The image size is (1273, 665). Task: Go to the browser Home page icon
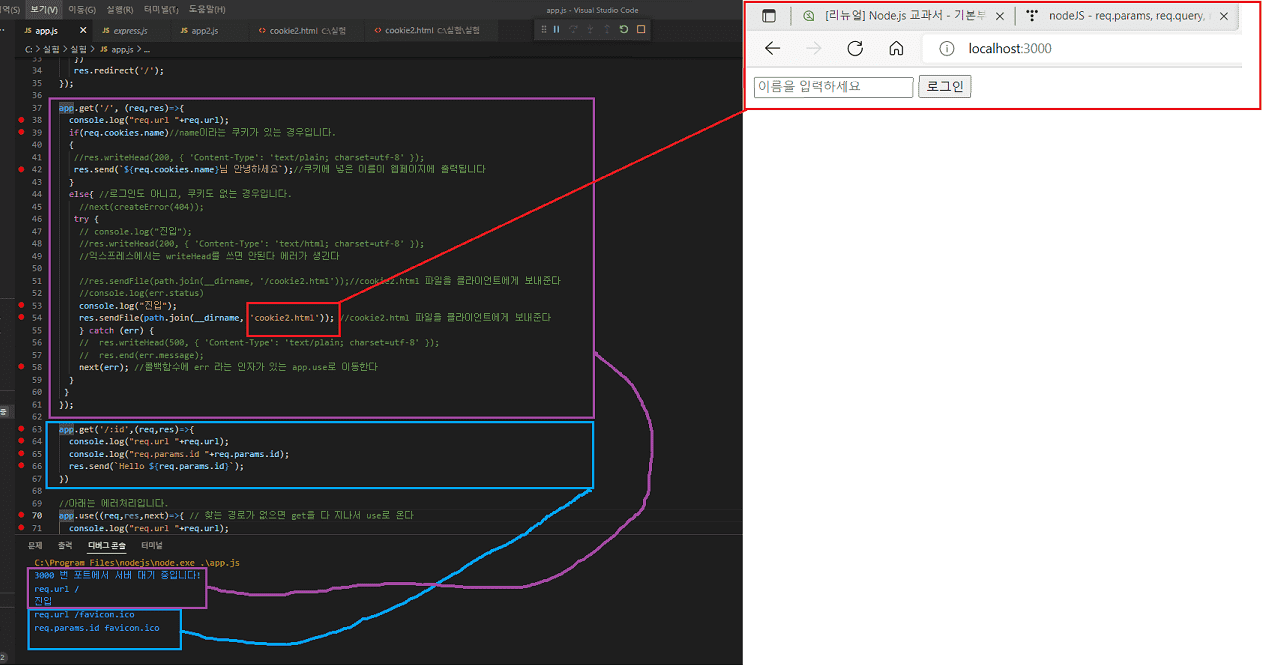[x=896, y=49]
